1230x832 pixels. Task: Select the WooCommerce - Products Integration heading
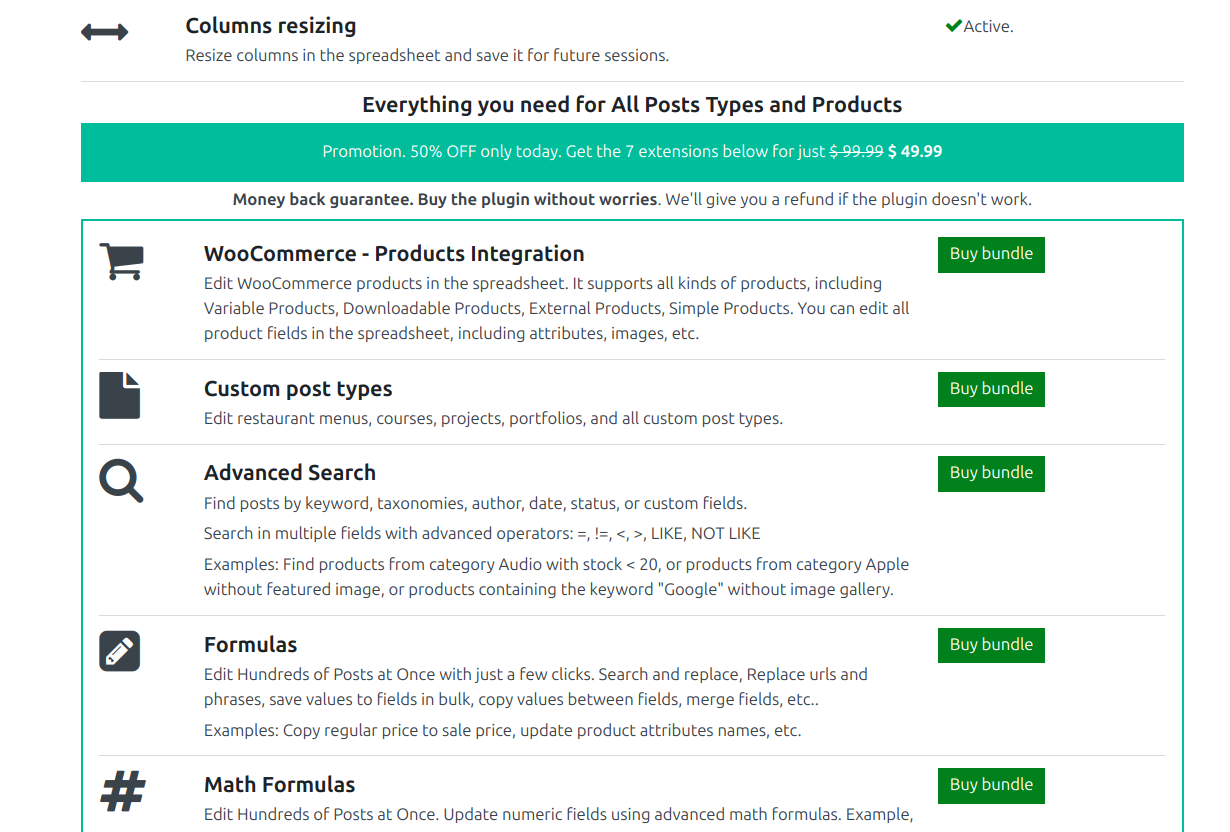coord(394,254)
